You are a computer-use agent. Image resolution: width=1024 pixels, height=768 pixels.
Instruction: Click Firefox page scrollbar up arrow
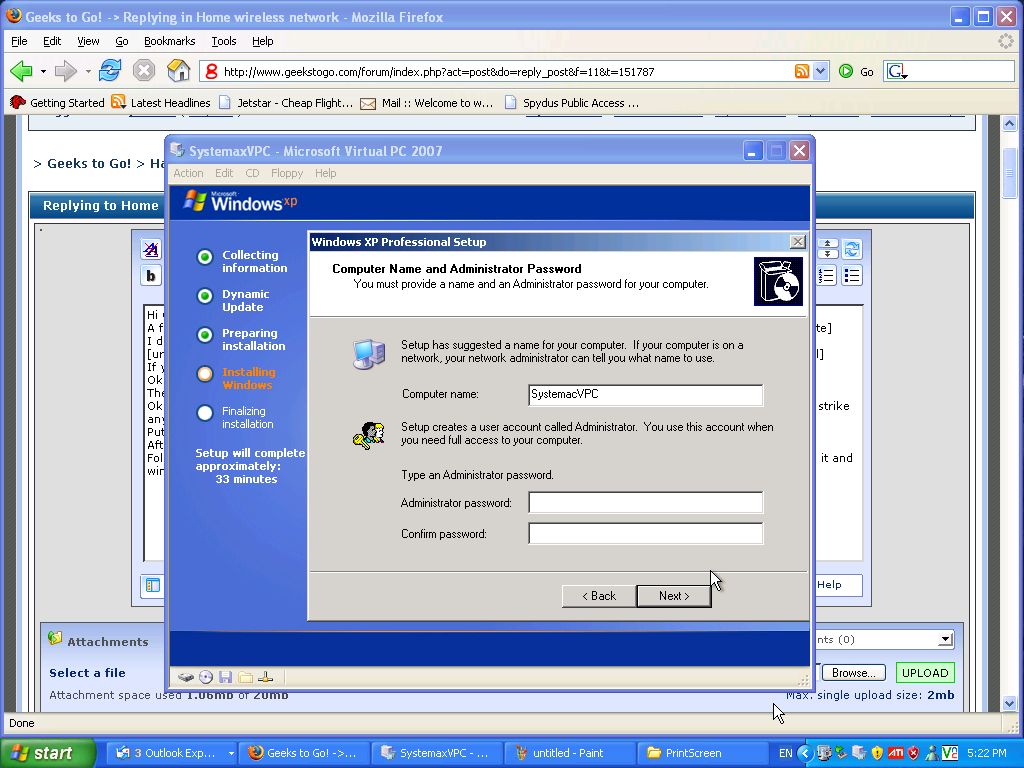click(x=1010, y=123)
